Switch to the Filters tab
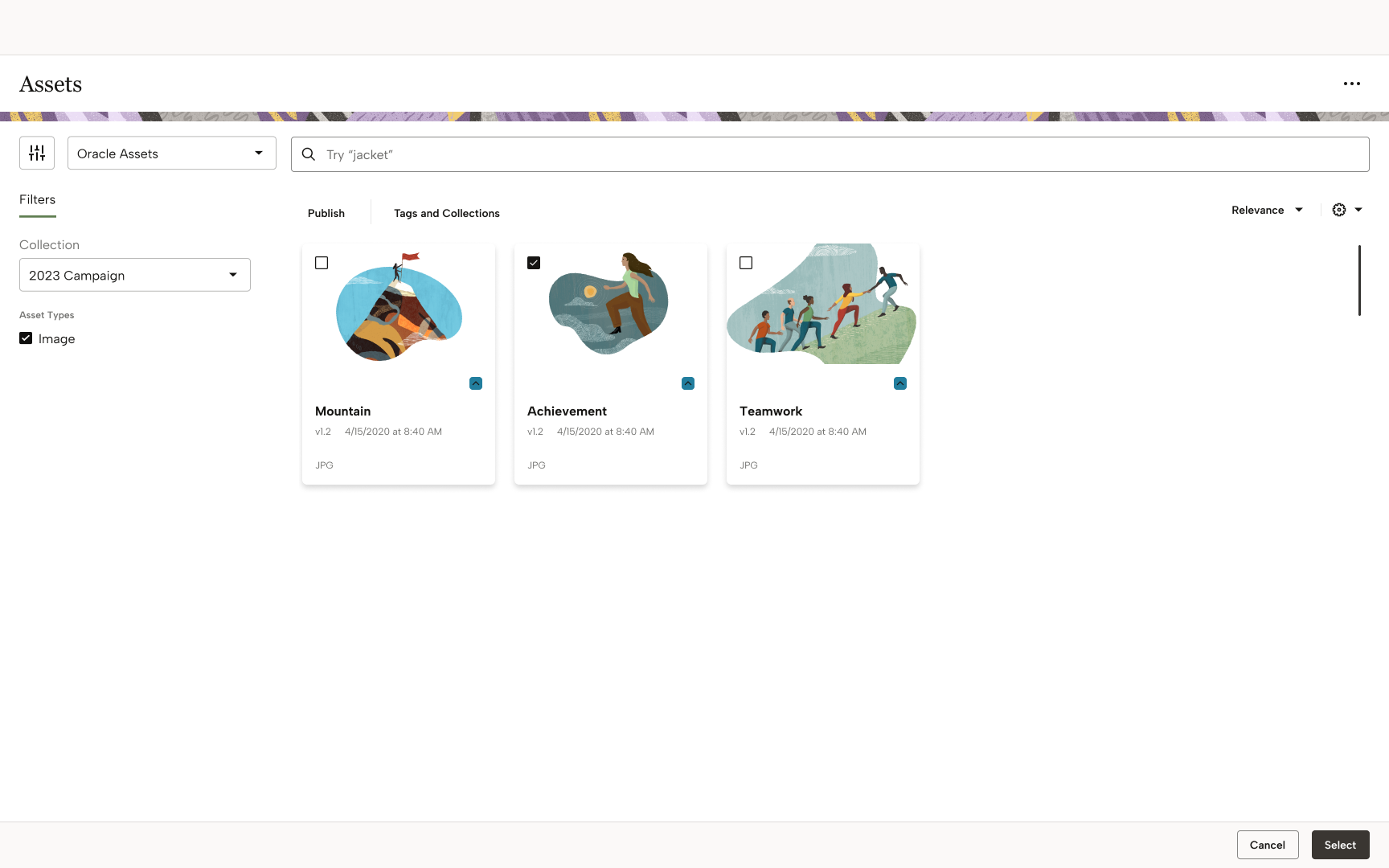The height and width of the screenshot is (868, 1389). 38,200
